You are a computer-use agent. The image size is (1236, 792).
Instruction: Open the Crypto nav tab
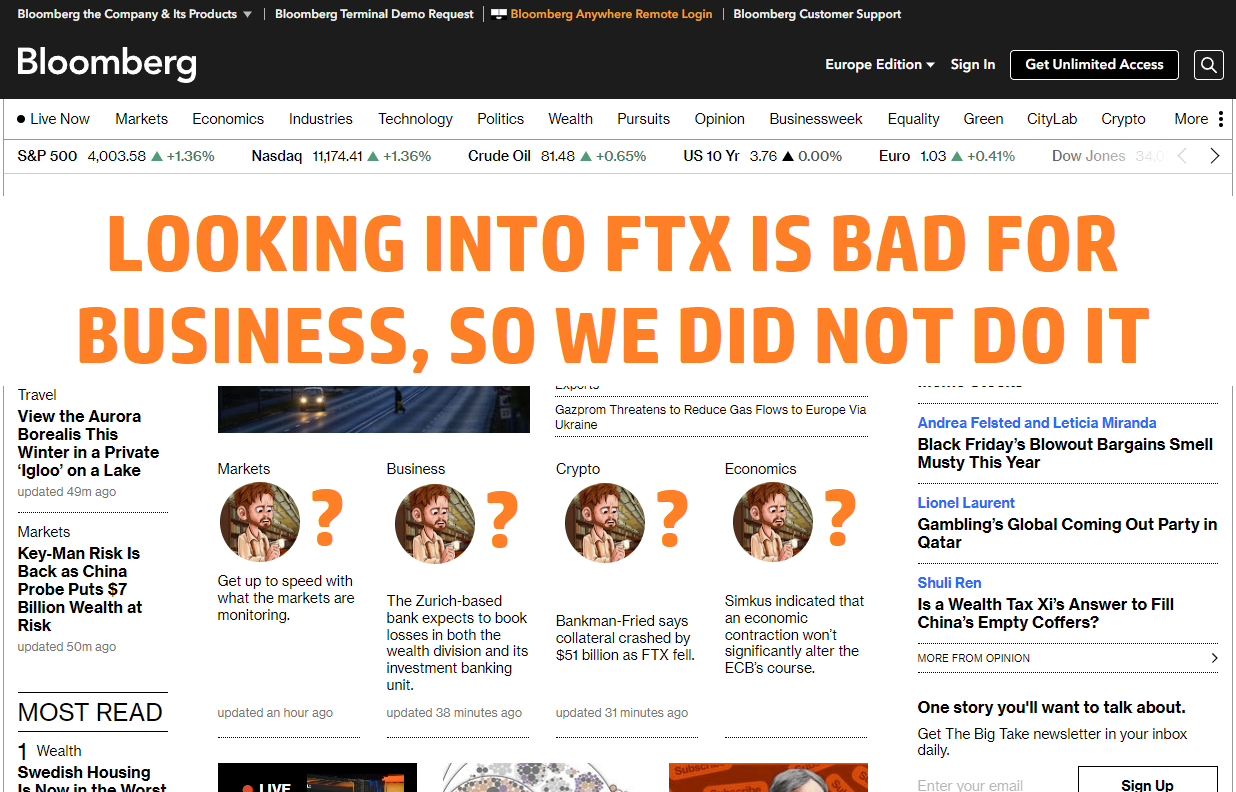point(1123,119)
